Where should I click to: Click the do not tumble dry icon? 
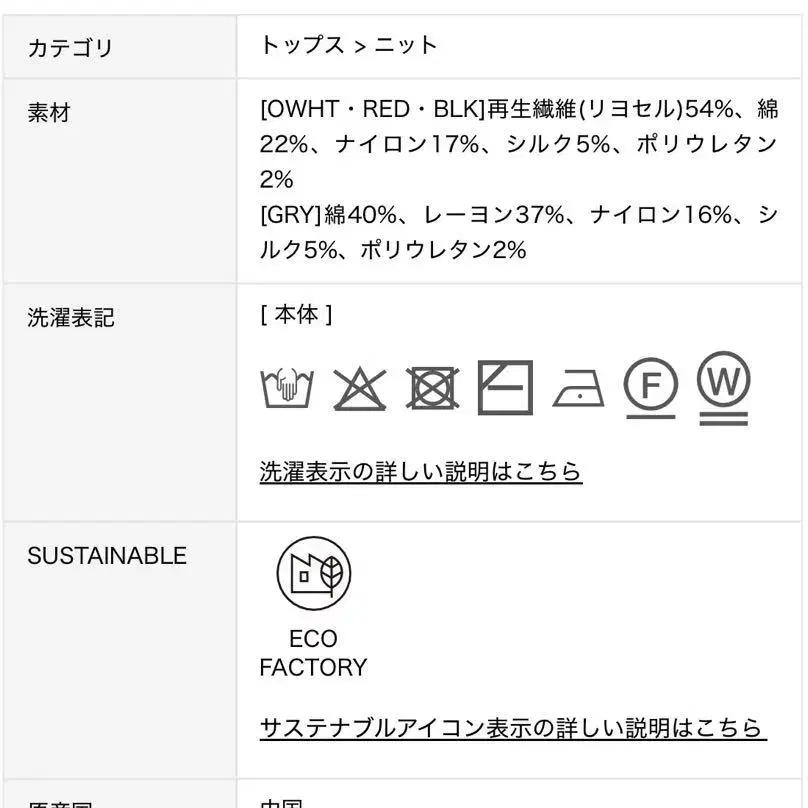(x=432, y=387)
